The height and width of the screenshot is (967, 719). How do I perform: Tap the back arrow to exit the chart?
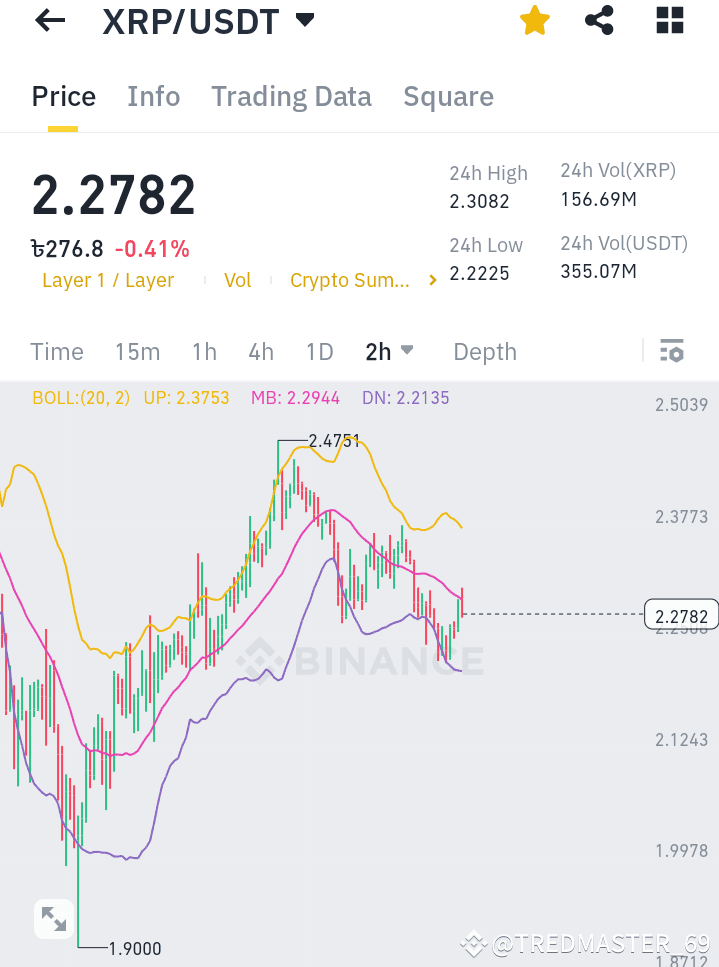tap(49, 20)
